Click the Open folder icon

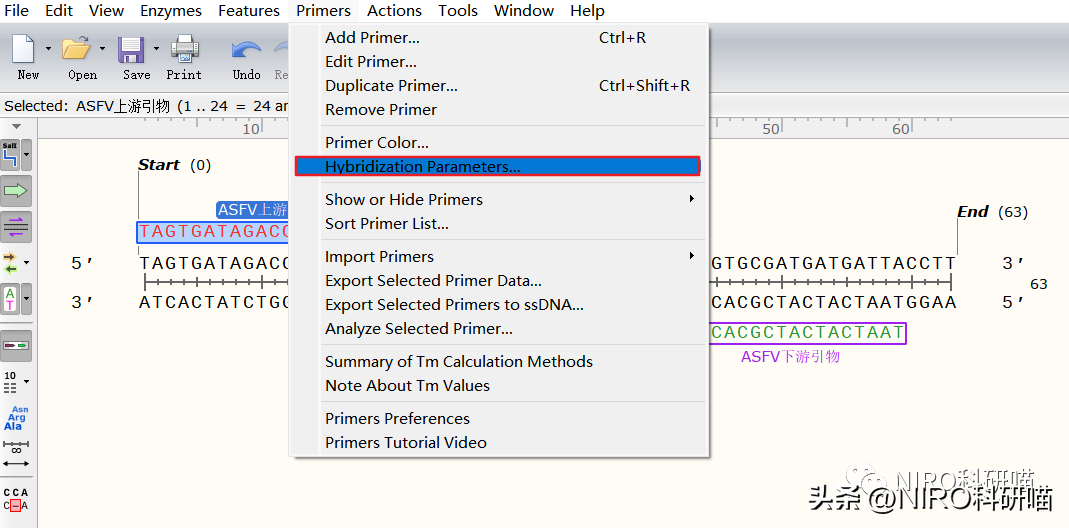click(x=76, y=48)
